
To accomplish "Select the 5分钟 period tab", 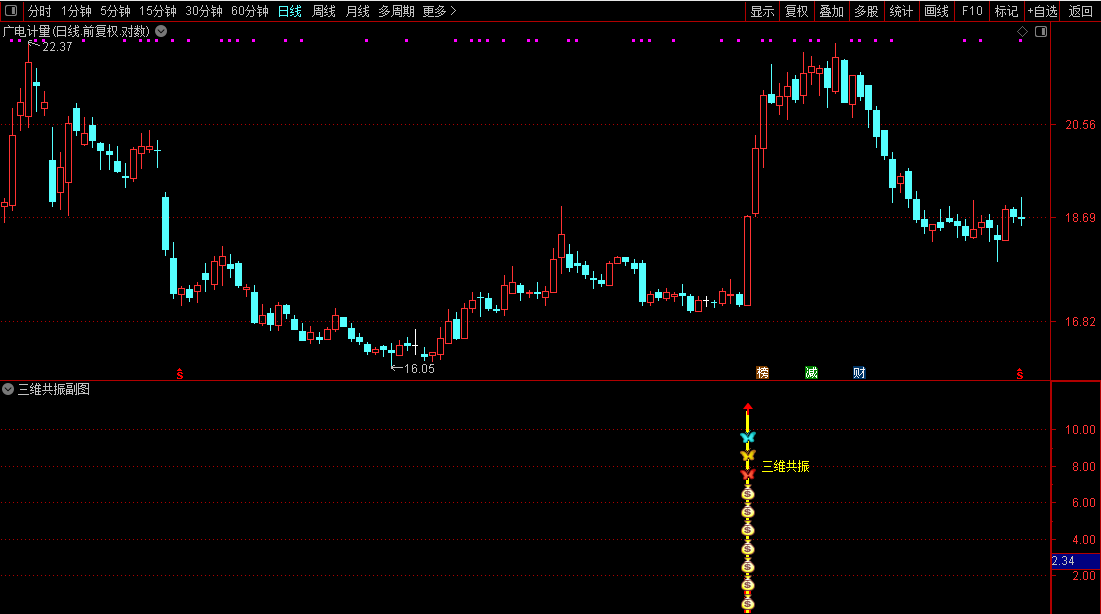I will coord(115,11).
